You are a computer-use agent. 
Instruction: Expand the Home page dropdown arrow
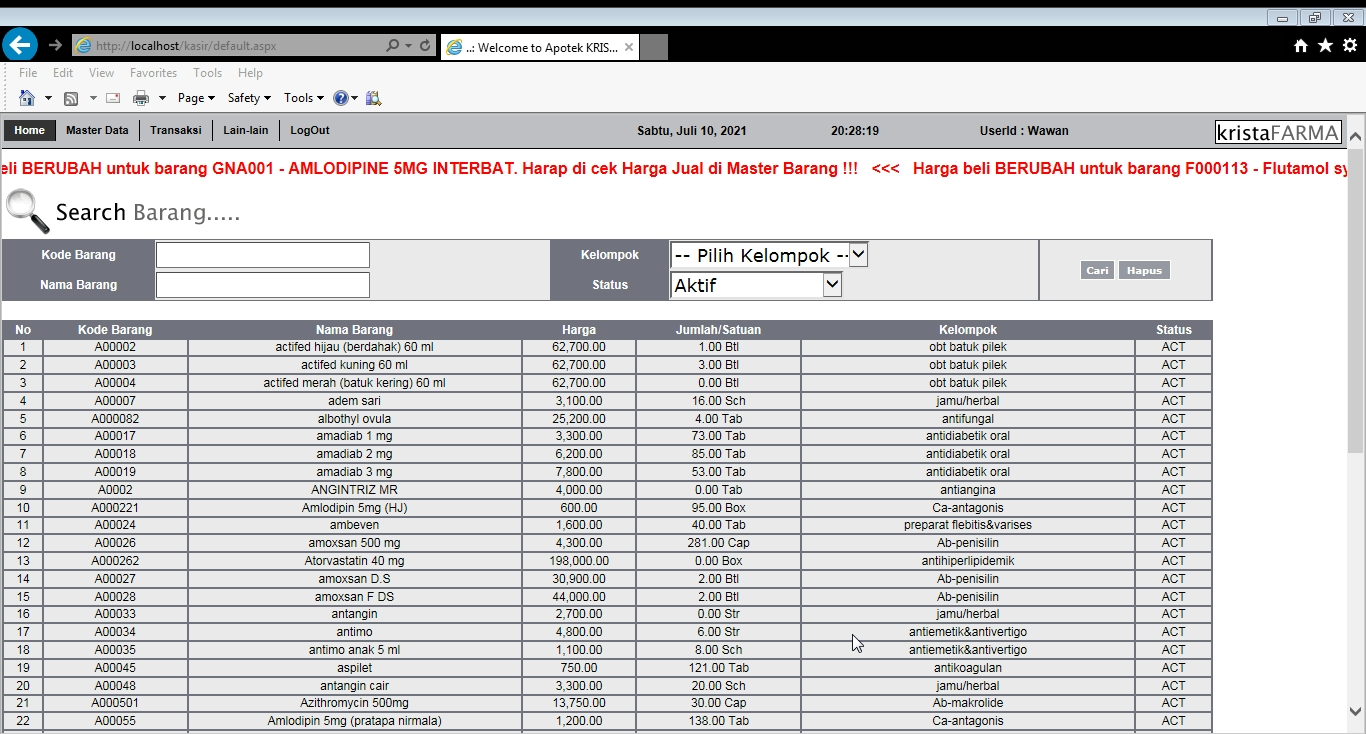(x=48, y=98)
